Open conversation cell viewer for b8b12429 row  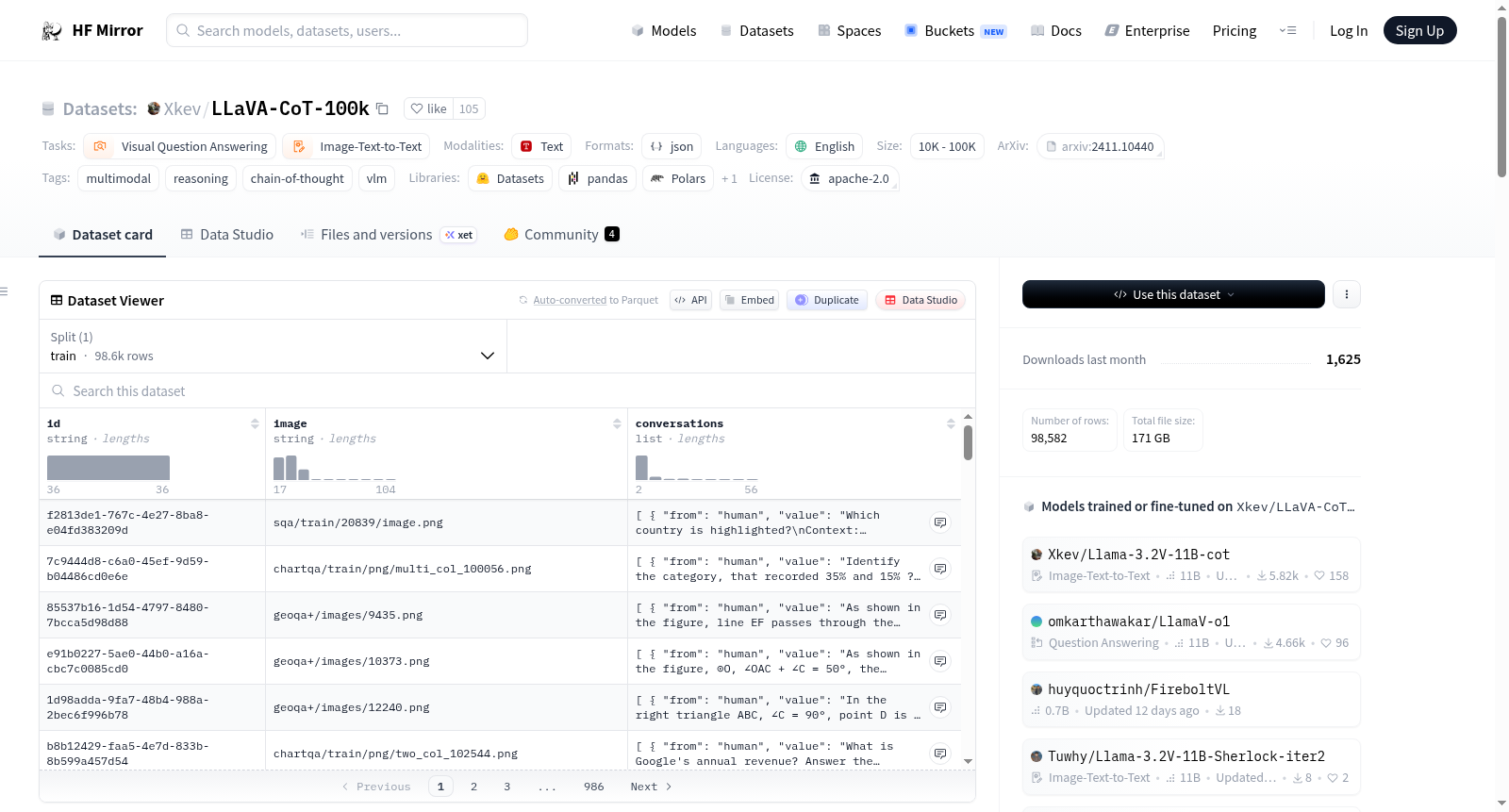point(940,754)
